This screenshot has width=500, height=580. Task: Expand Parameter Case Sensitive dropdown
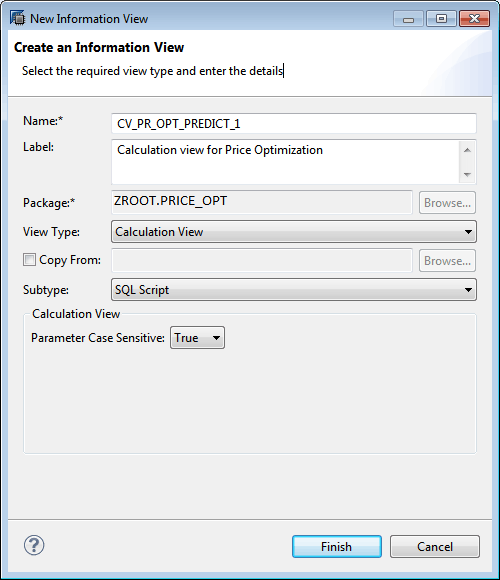click(197, 337)
